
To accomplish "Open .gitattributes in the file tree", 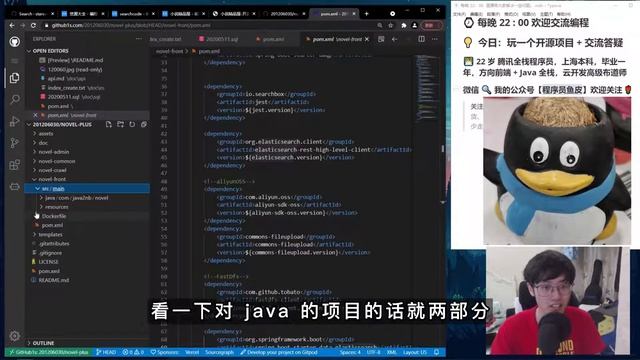I will [x=54, y=244].
